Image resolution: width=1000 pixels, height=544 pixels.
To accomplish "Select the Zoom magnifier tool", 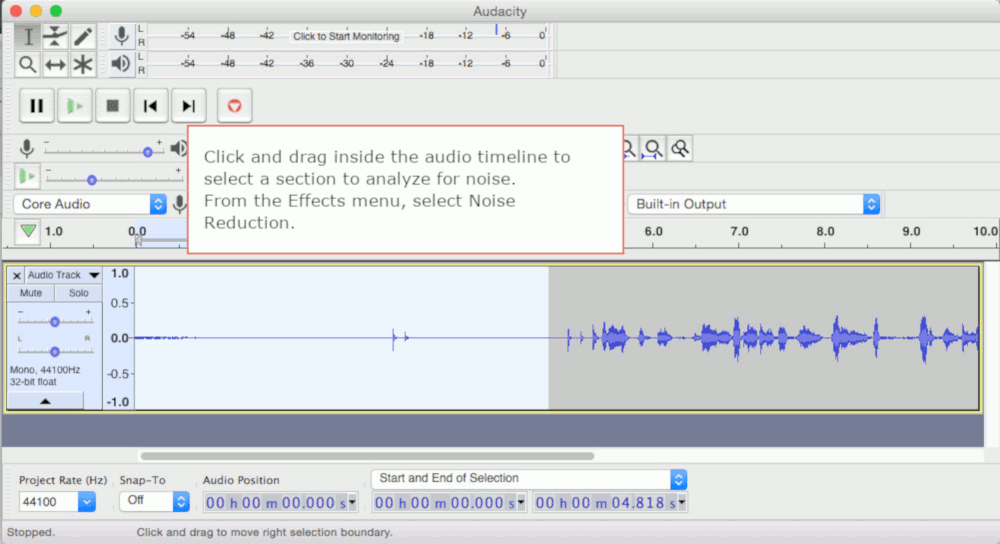I will (x=28, y=64).
